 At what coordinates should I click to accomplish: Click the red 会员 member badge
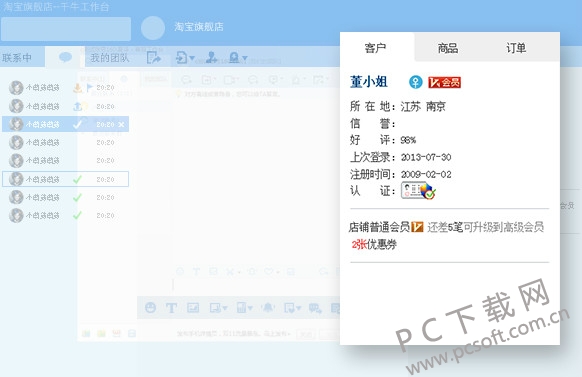click(444, 82)
